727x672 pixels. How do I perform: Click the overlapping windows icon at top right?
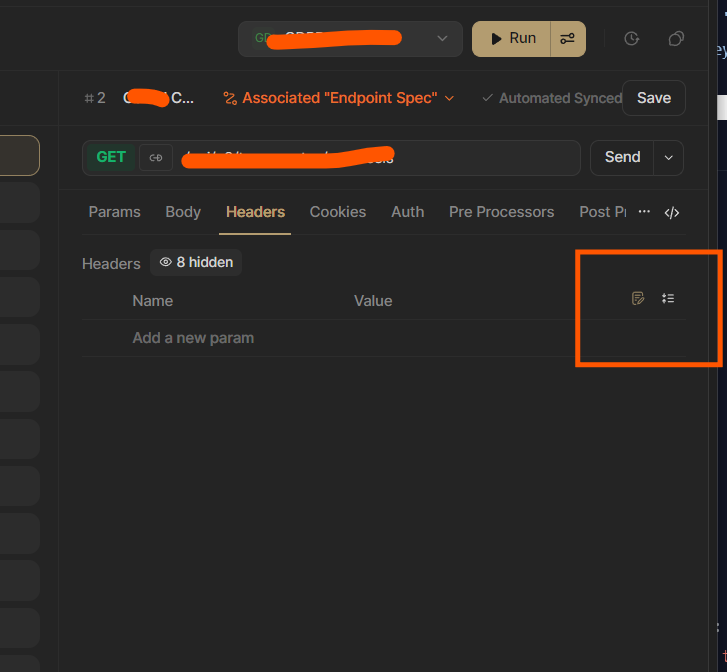(x=676, y=39)
